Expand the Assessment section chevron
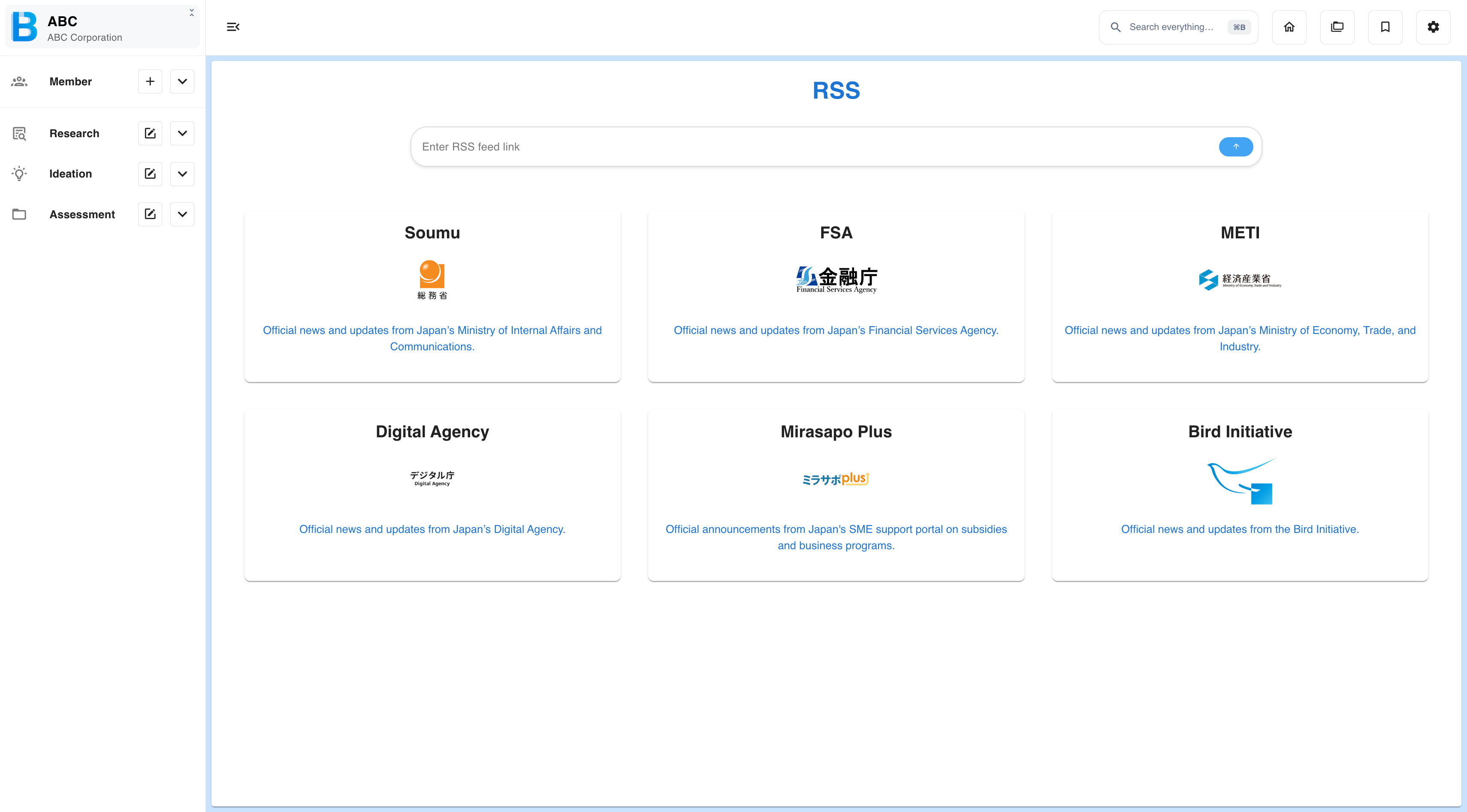The height and width of the screenshot is (812, 1467). (x=182, y=214)
